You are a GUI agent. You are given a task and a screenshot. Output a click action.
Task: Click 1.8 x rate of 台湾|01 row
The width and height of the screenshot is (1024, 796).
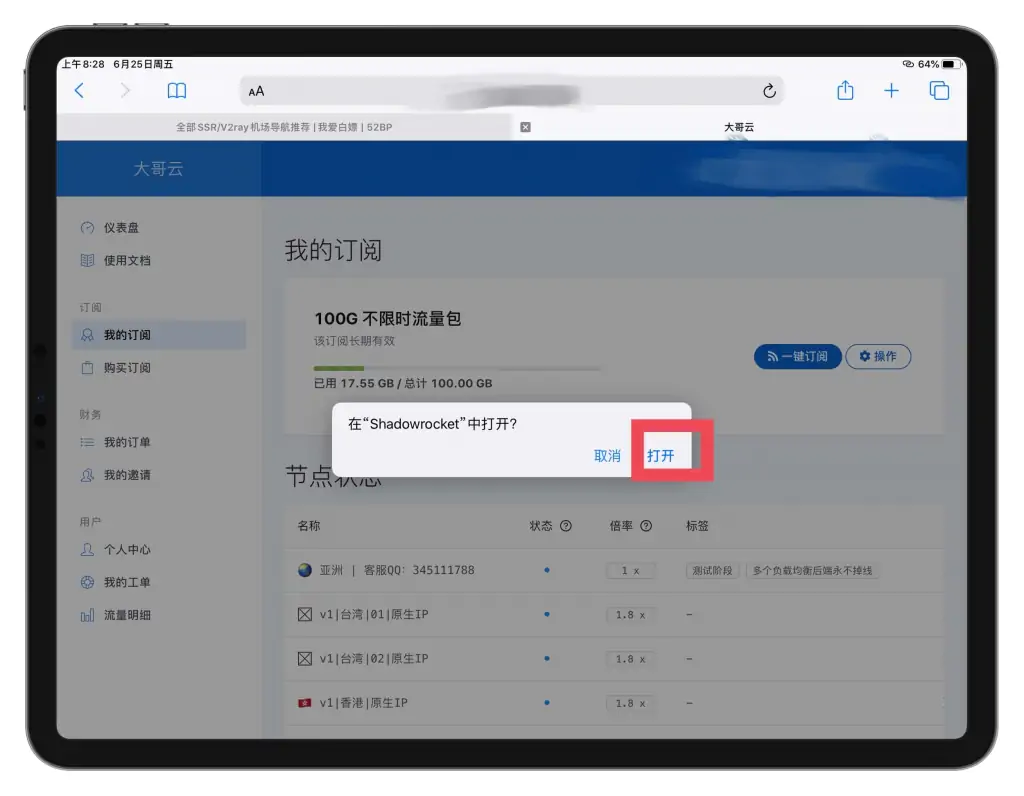point(630,615)
